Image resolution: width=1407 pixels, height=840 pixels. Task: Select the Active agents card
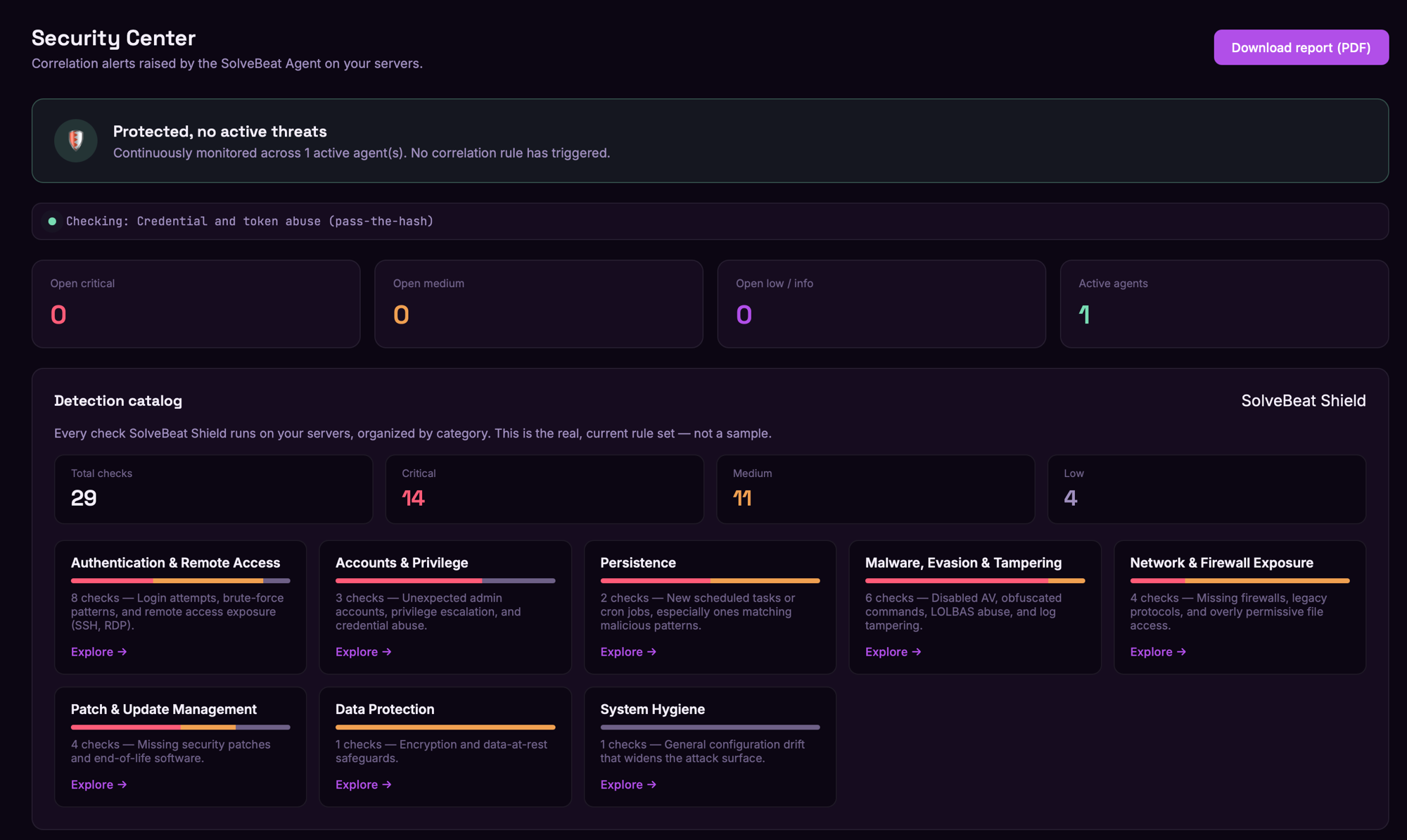tap(1224, 304)
